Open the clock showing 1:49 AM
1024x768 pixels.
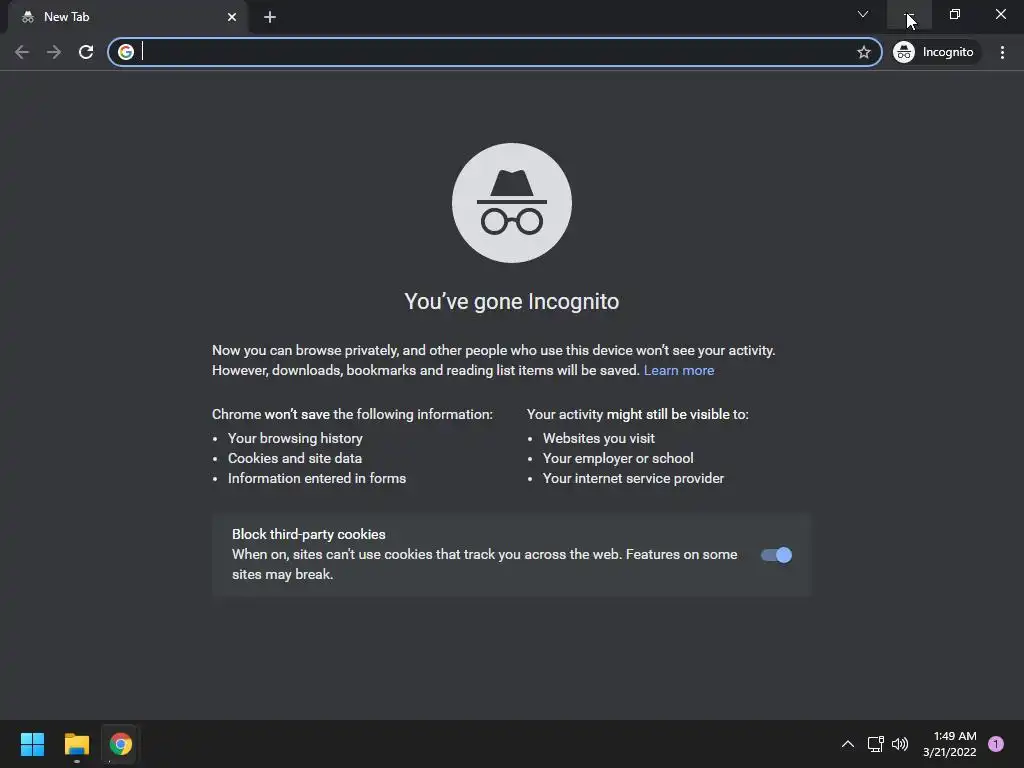(950, 744)
